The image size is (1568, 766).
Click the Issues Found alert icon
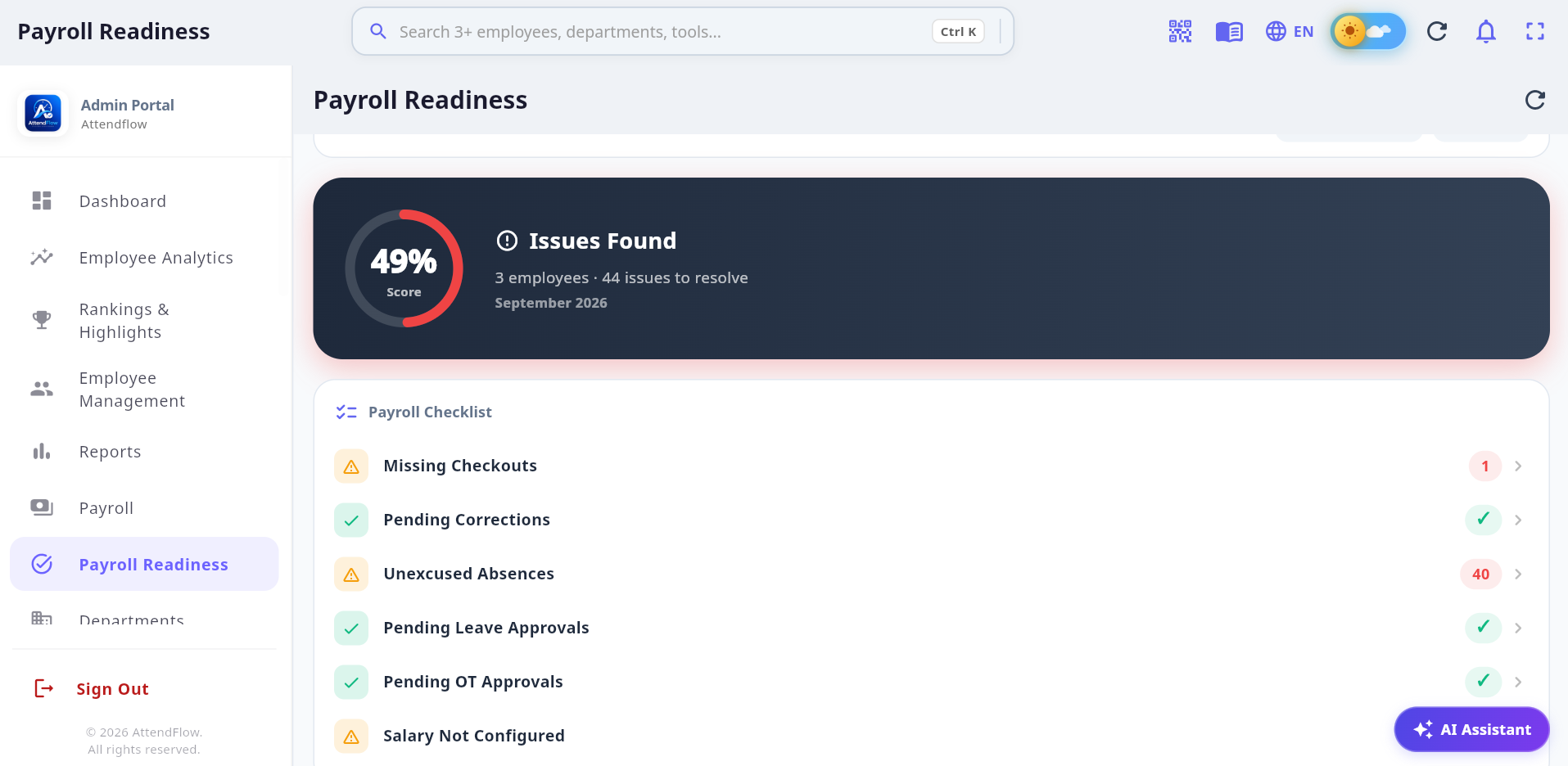(x=507, y=241)
